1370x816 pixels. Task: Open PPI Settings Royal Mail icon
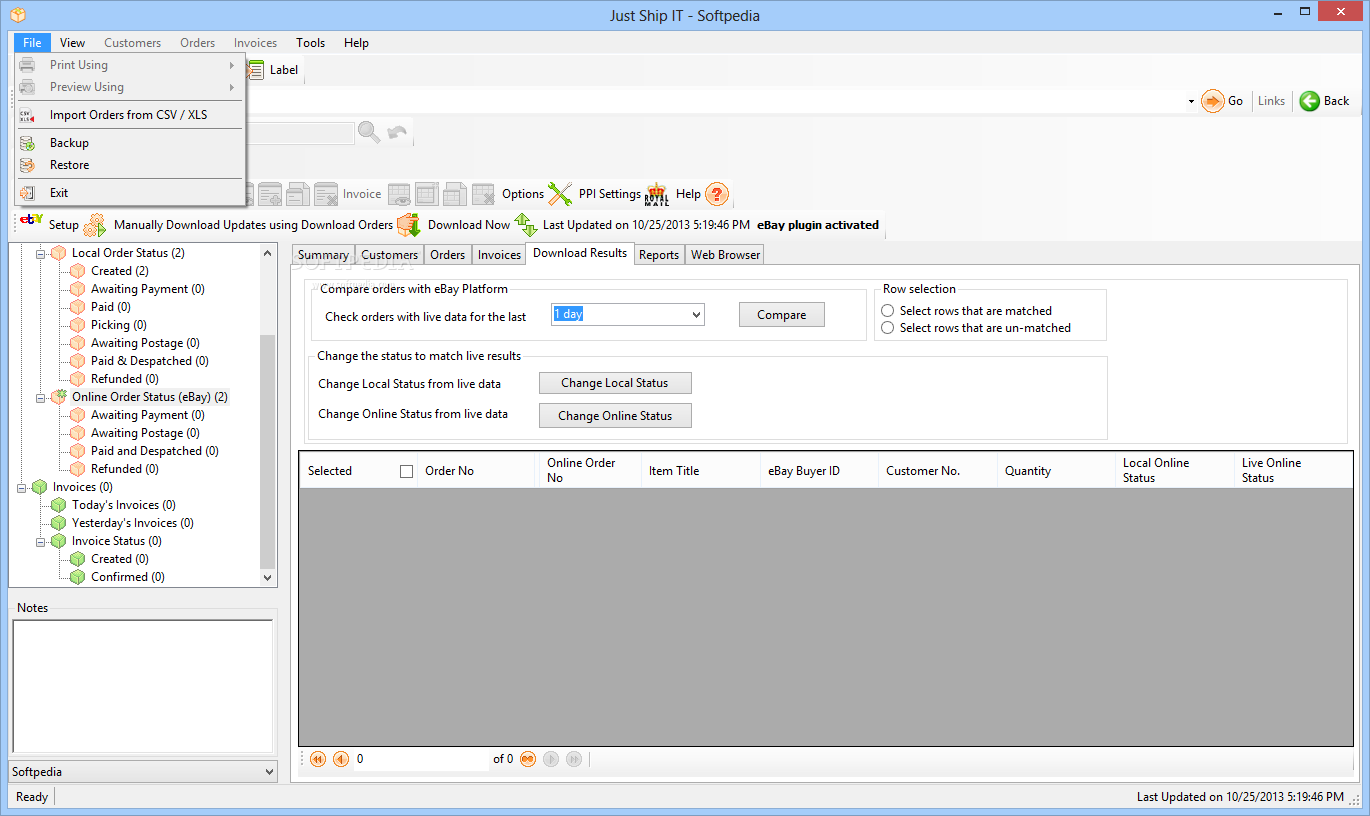pos(657,194)
